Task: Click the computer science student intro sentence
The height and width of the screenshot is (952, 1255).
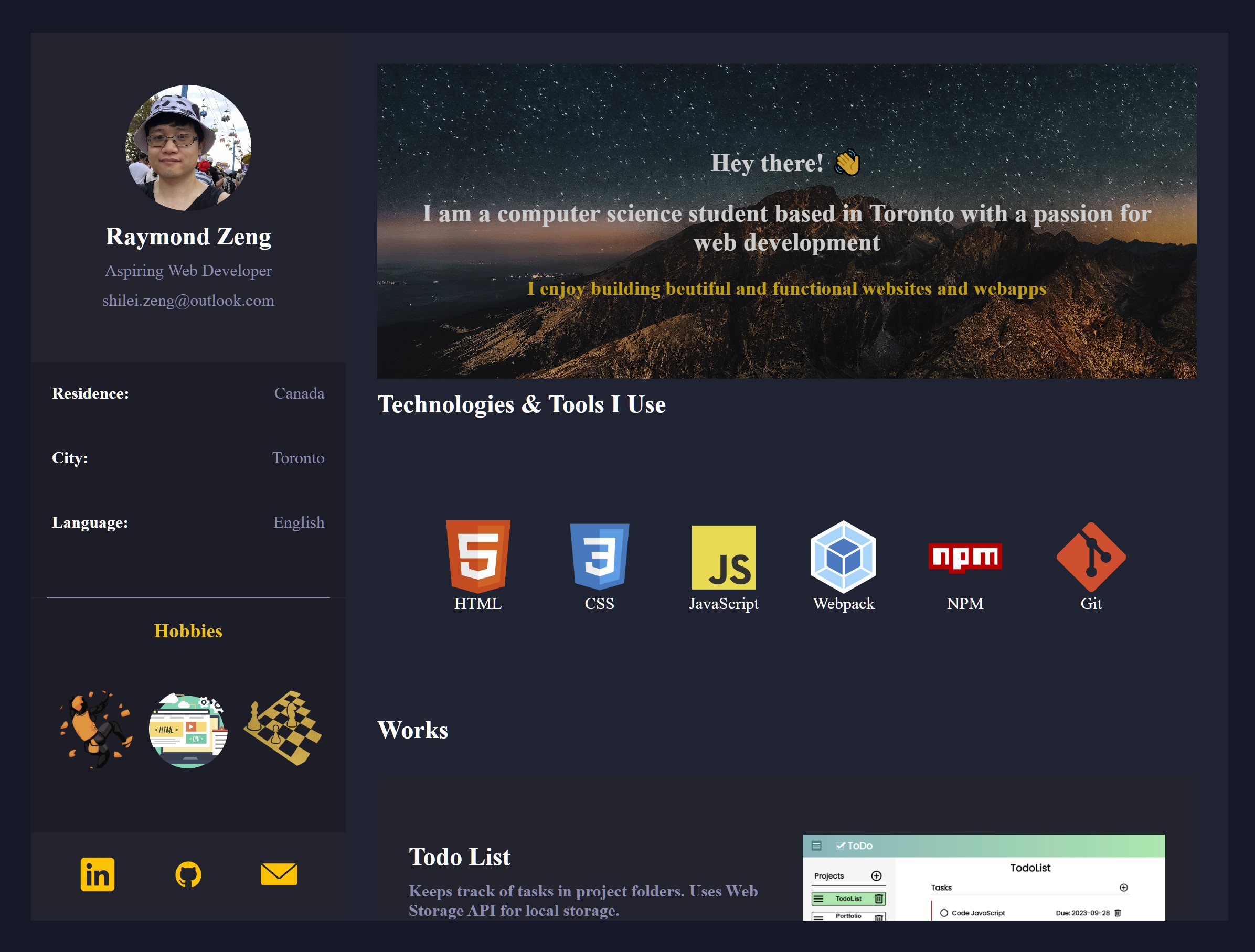Action: pyautogui.click(x=787, y=228)
